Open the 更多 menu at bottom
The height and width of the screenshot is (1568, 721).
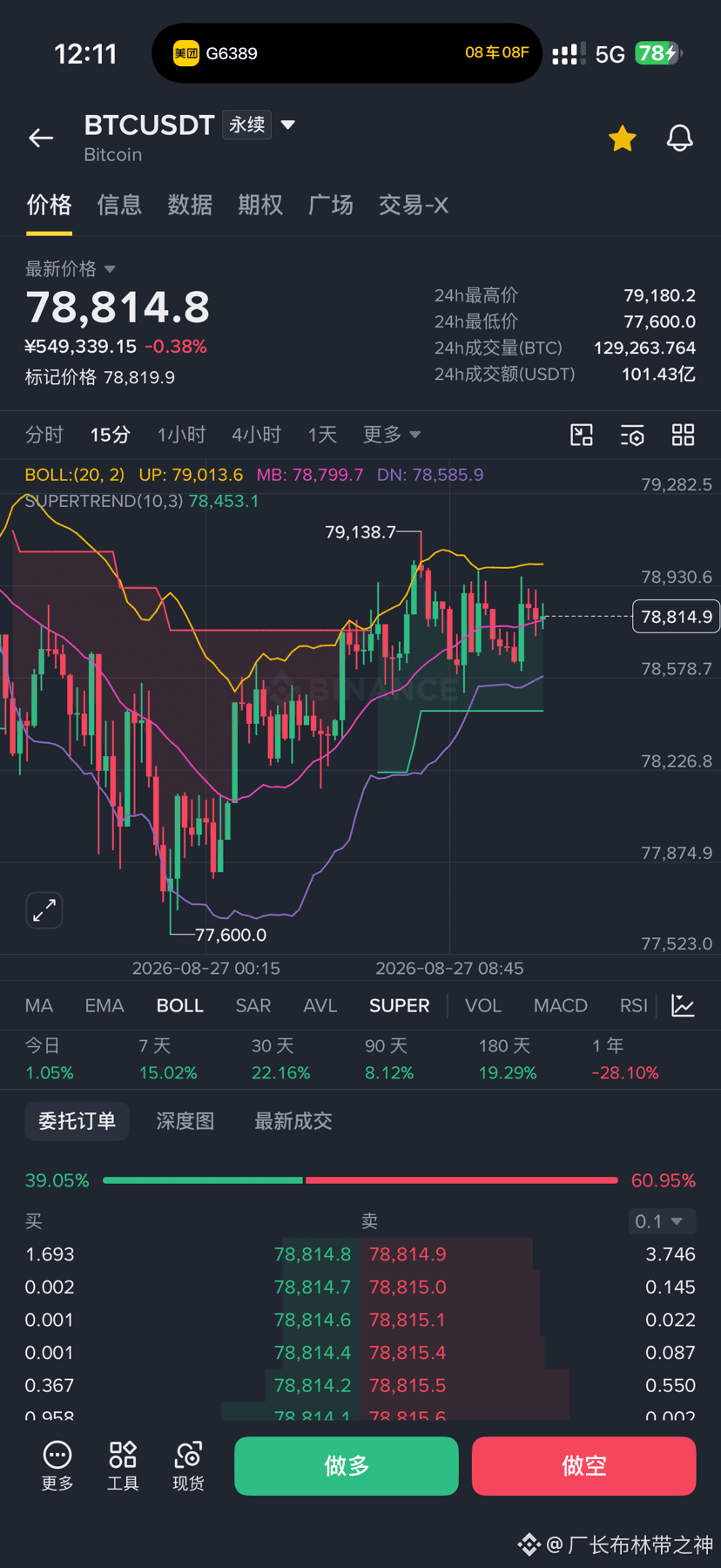click(57, 1465)
